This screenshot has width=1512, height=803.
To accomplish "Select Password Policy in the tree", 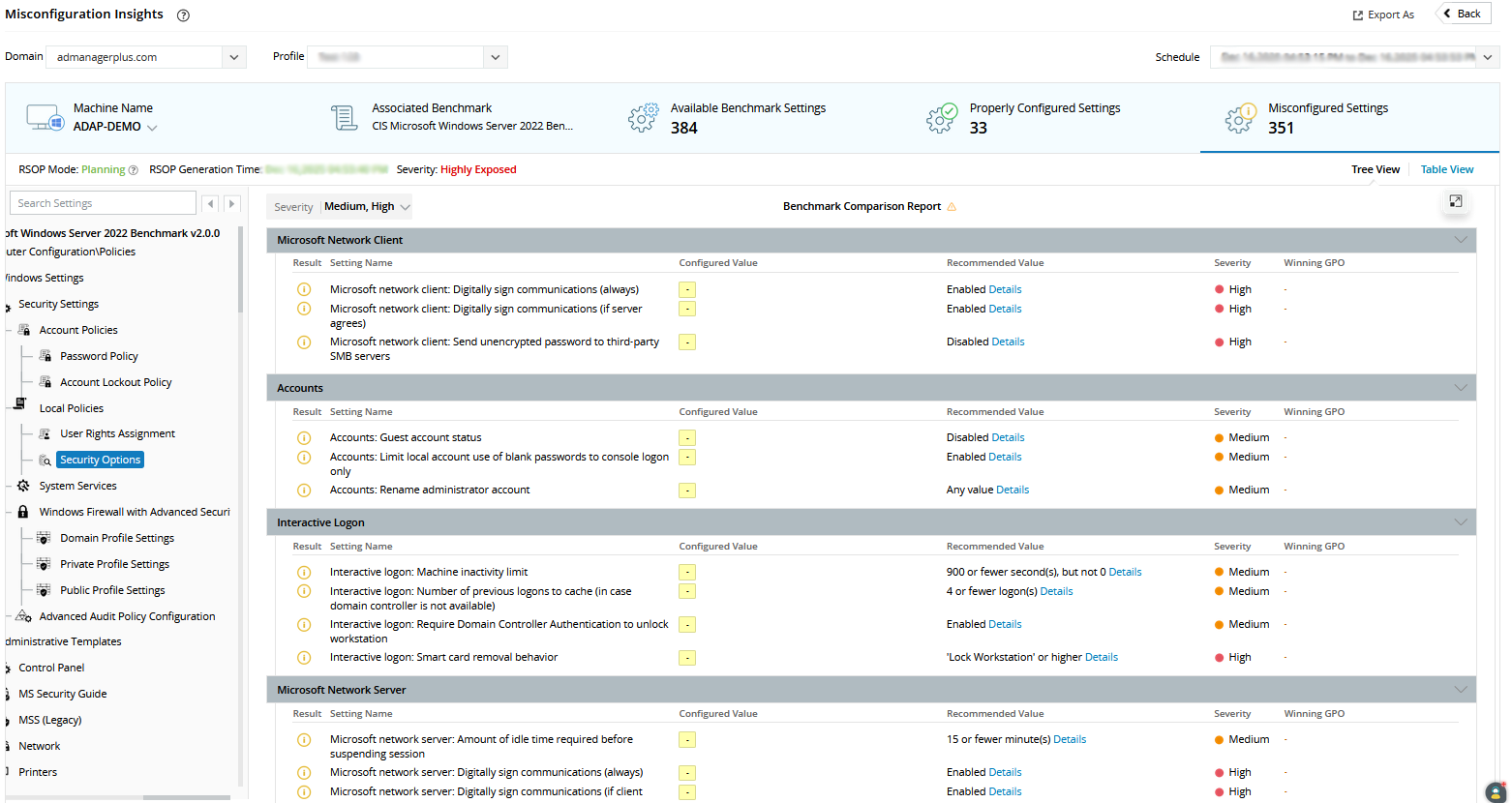I will (99, 356).
